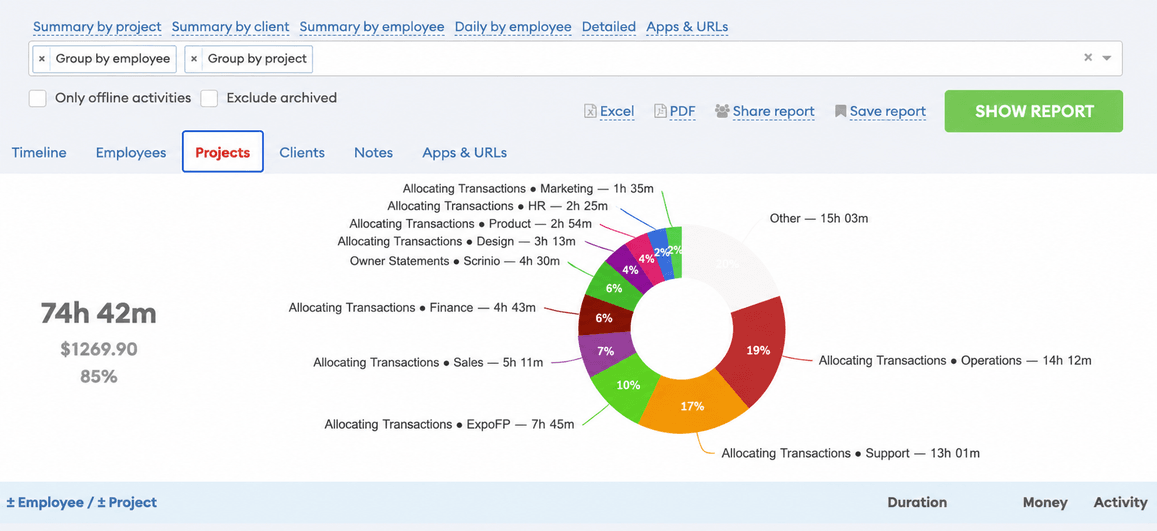Select Daily by employee preset
This screenshot has width=1157, height=531.
tap(513, 27)
